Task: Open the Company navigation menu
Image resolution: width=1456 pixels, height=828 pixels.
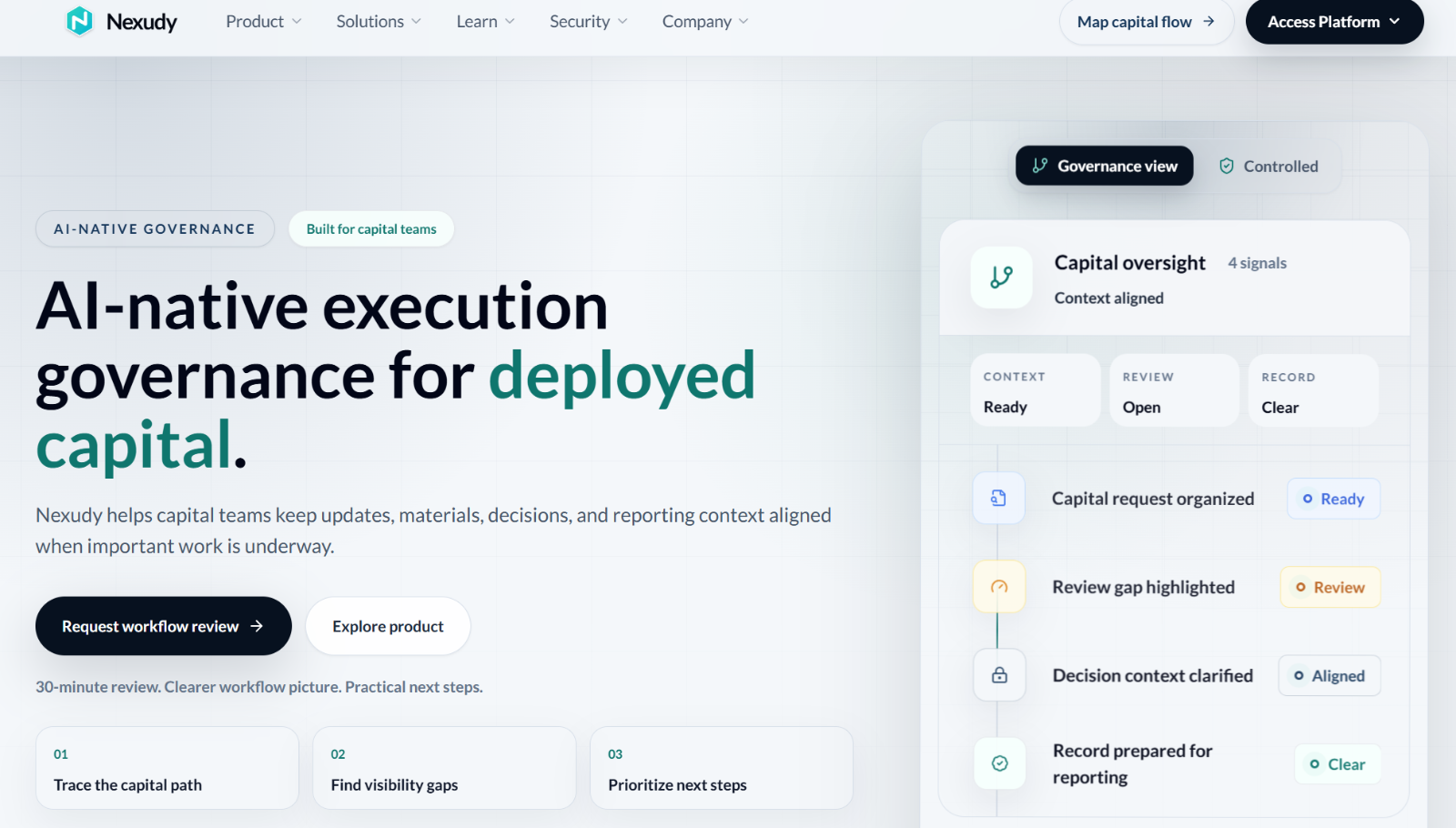Action: [705, 21]
